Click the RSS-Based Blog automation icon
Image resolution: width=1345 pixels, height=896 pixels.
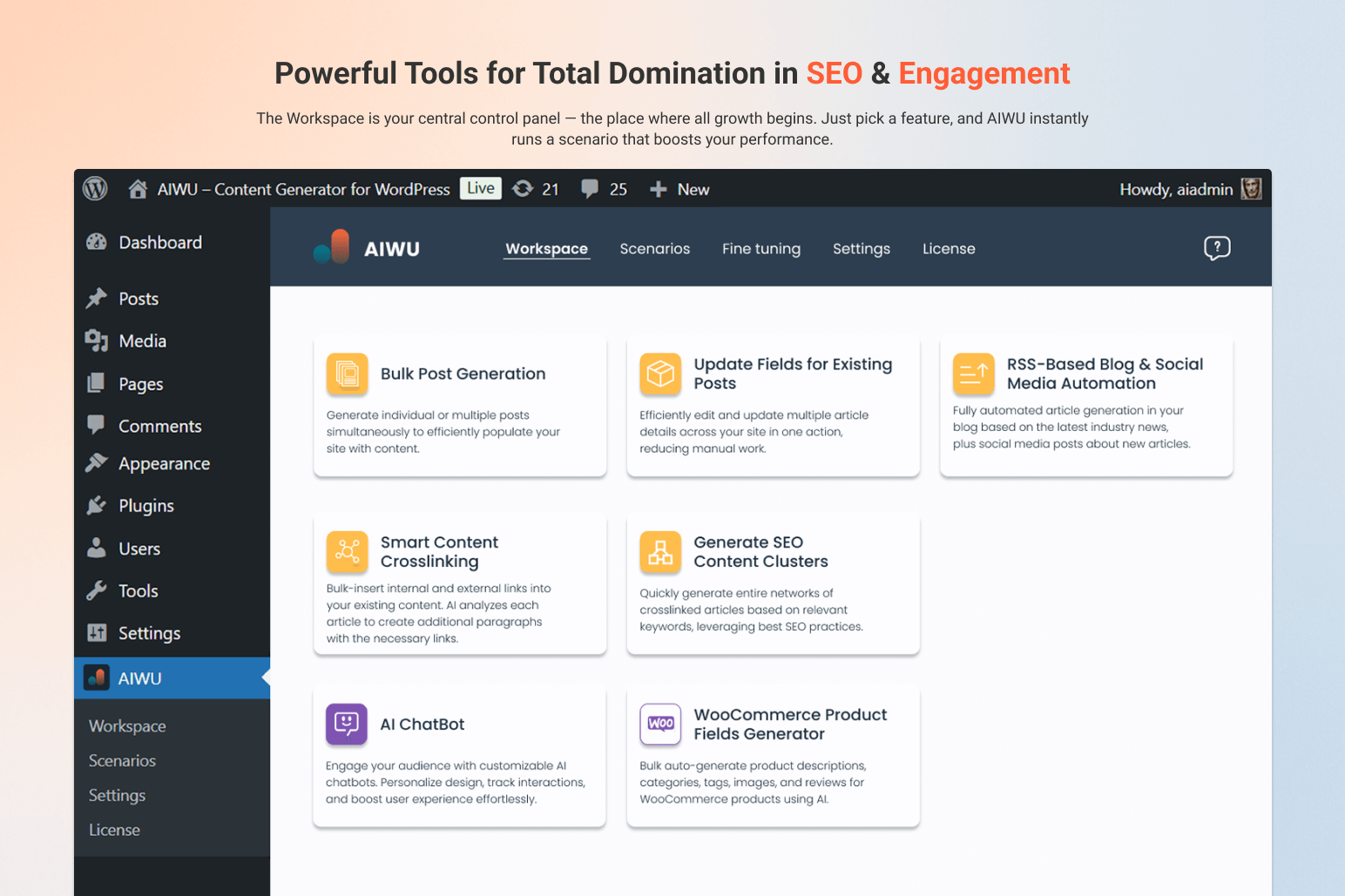974,374
